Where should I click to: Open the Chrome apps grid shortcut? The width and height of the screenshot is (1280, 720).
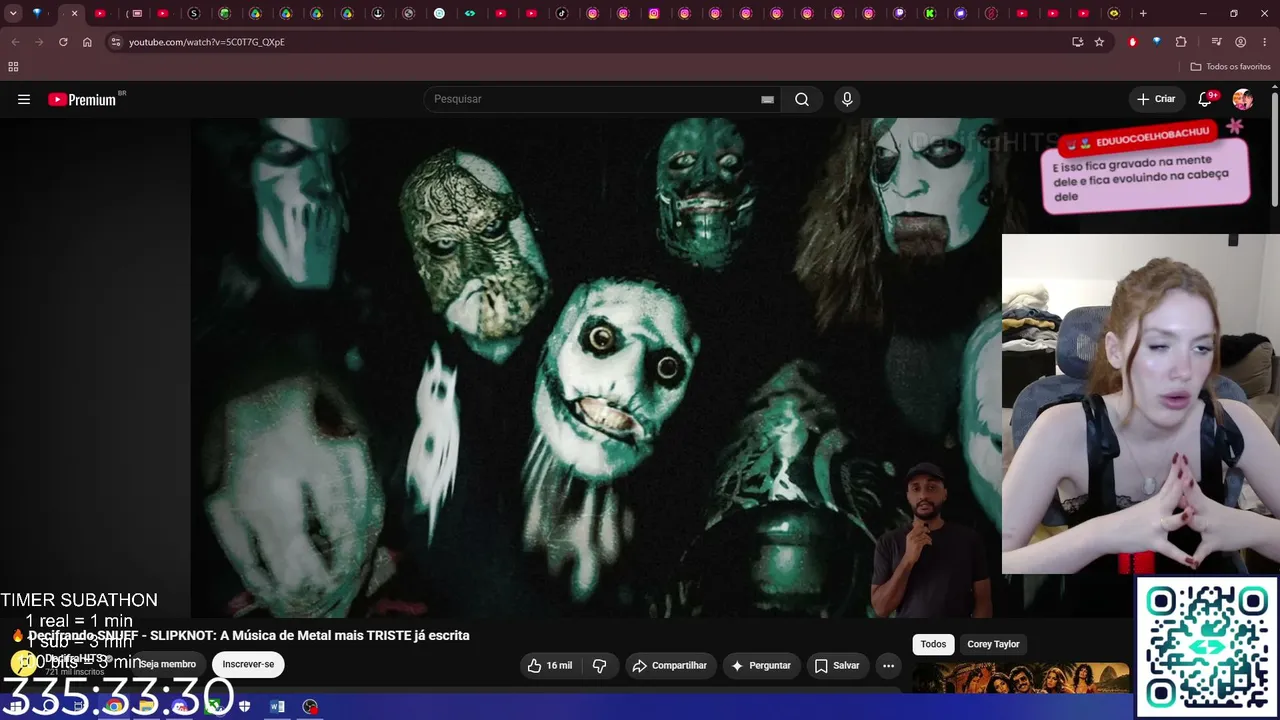tap(13, 67)
